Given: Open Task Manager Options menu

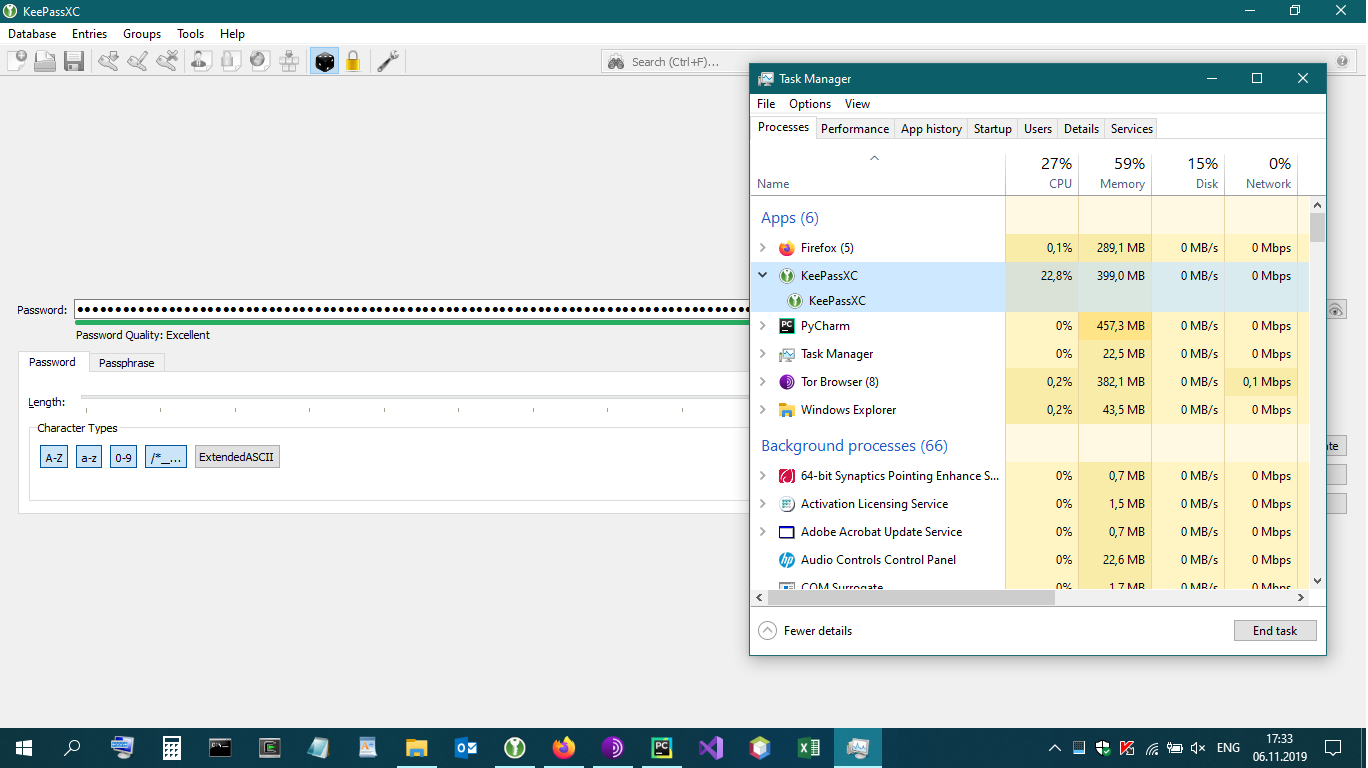Looking at the screenshot, I should (x=810, y=104).
